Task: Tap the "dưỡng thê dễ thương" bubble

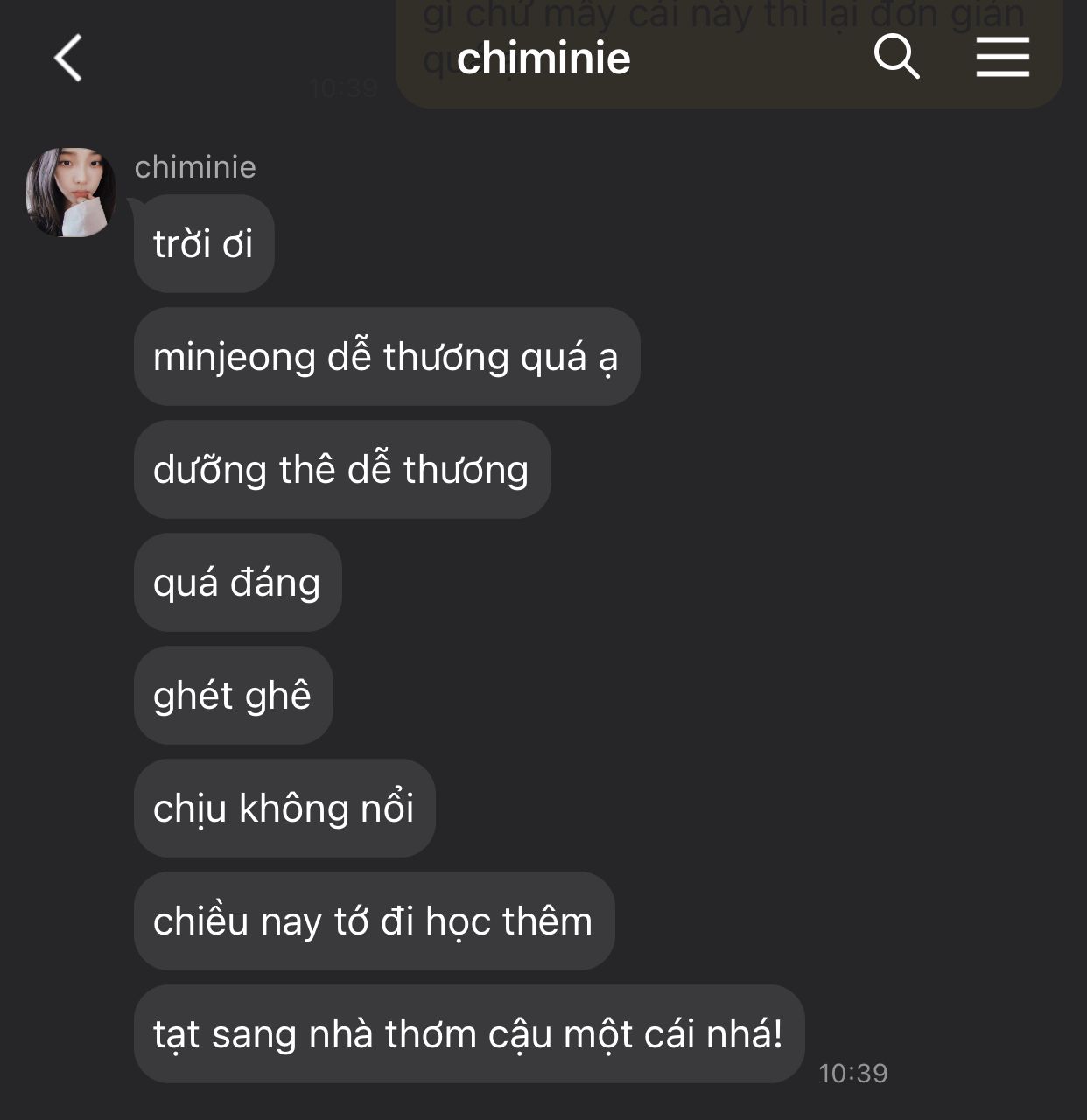Action: click(342, 469)
